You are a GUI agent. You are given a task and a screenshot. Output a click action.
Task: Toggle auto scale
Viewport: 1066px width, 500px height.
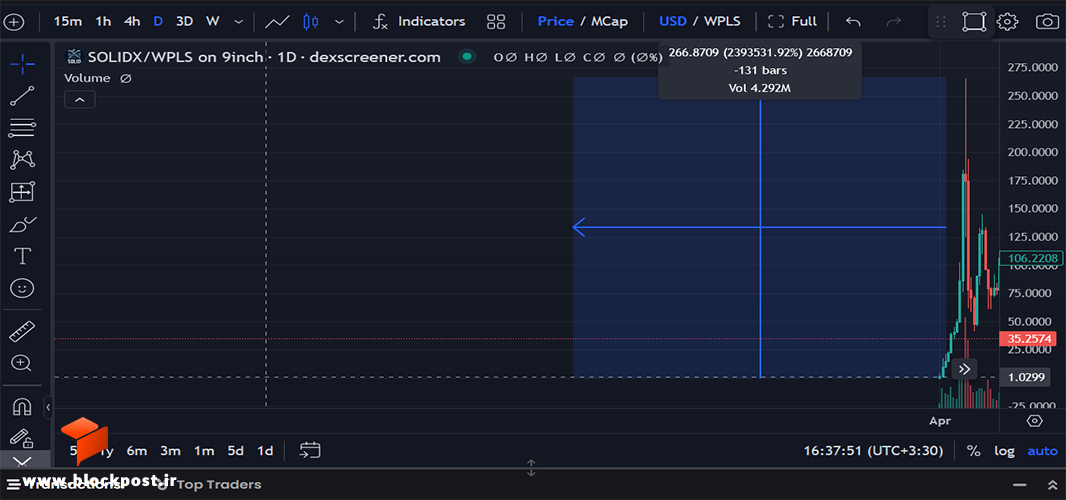coord(1042,450)
